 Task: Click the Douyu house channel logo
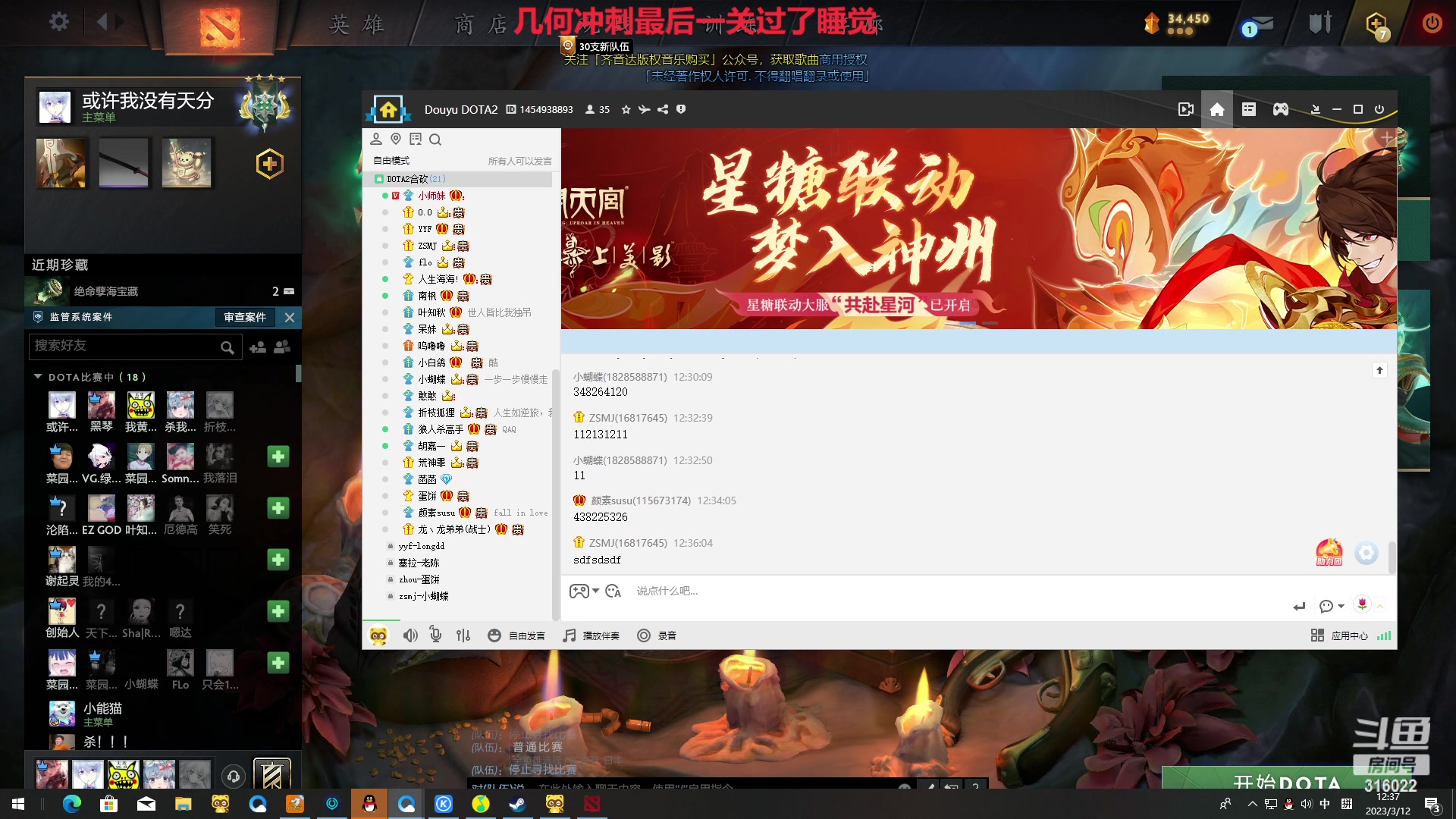[x=388, y=110]
